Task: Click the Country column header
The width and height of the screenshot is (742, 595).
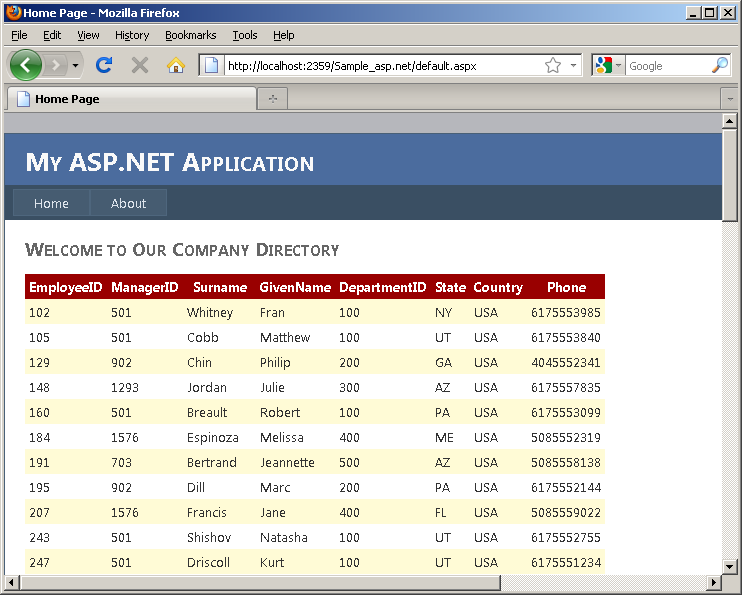Action: click(x=498, y=287)
